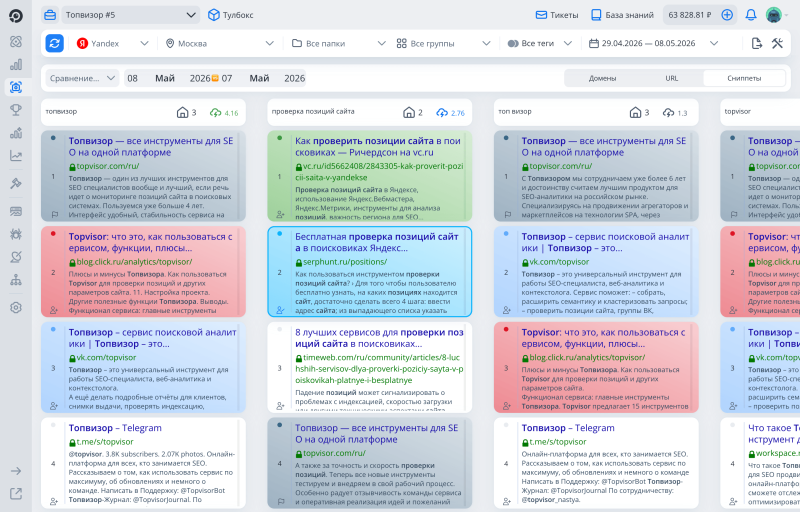Open the Москва region dropdown

click(219, 43)
